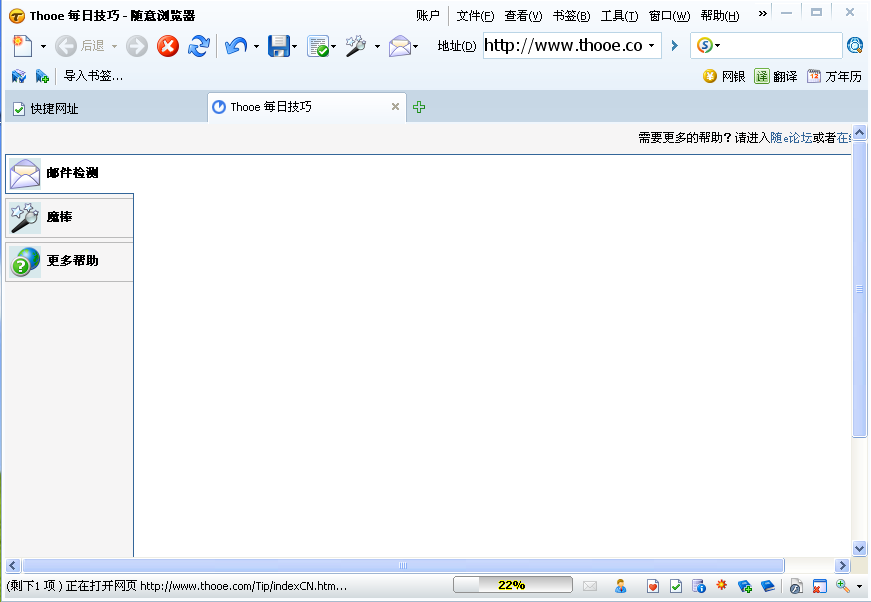Click the status bar blue book icon
The image size is (871, 602).
pos(768,585)
